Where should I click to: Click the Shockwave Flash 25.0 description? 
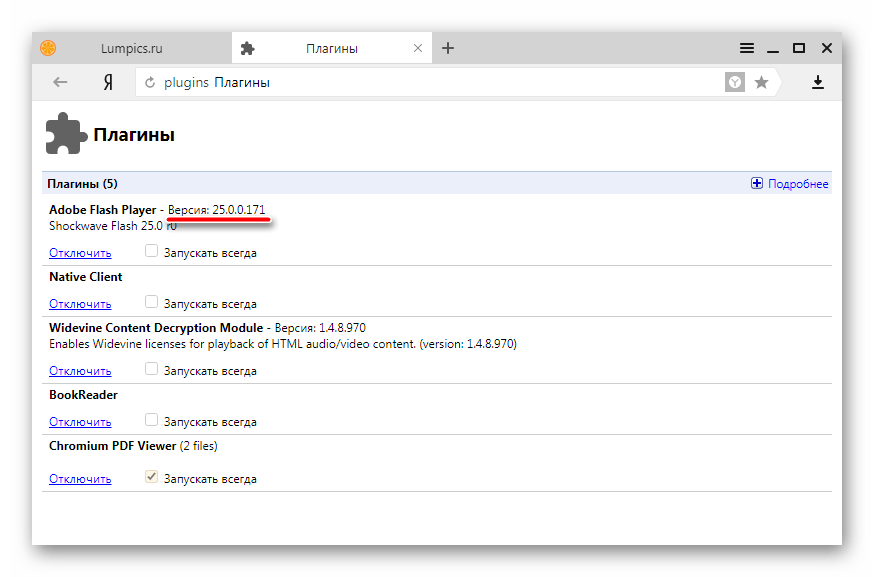[x=113, y=226]
